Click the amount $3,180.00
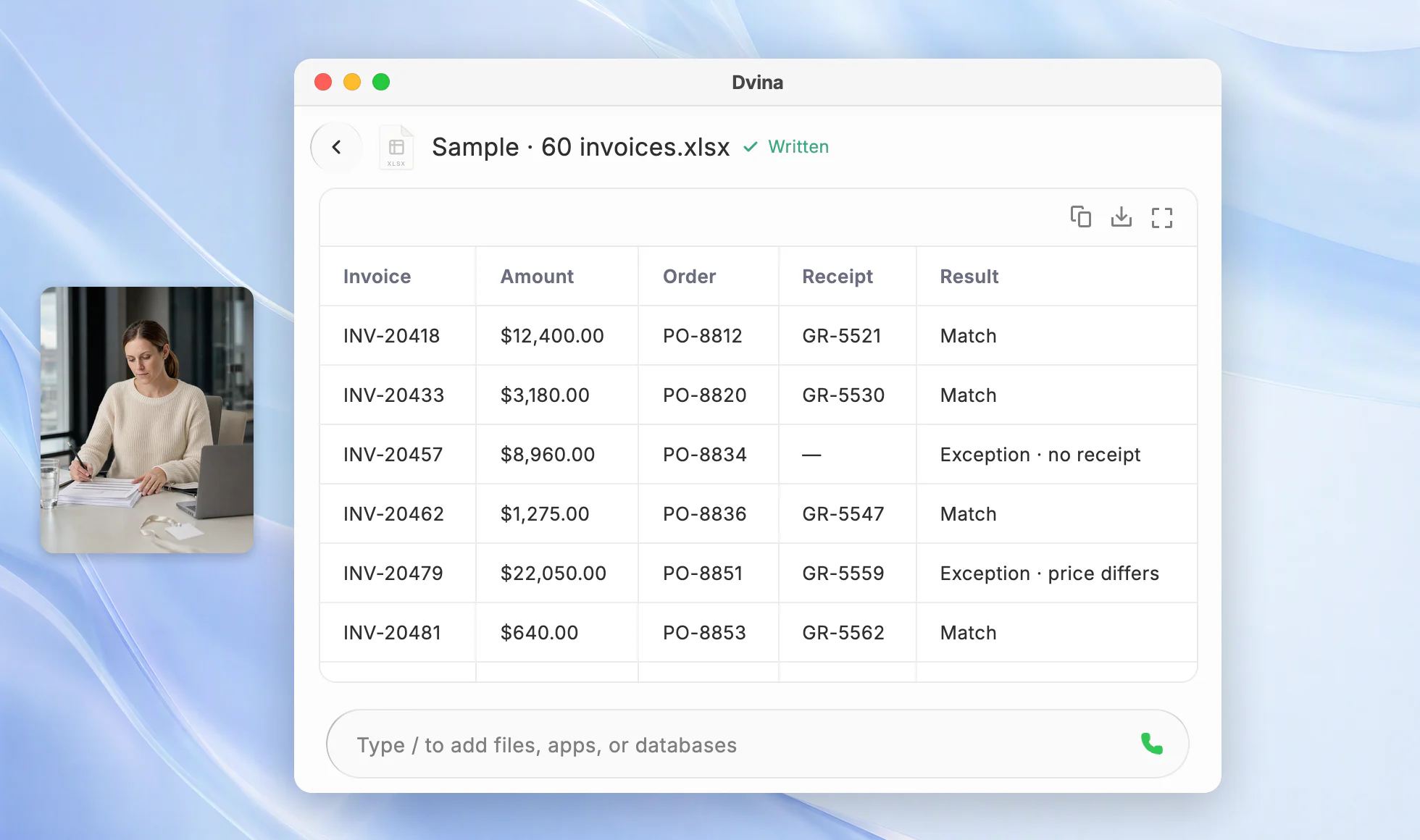1420x840 pixels. [545, 395]
